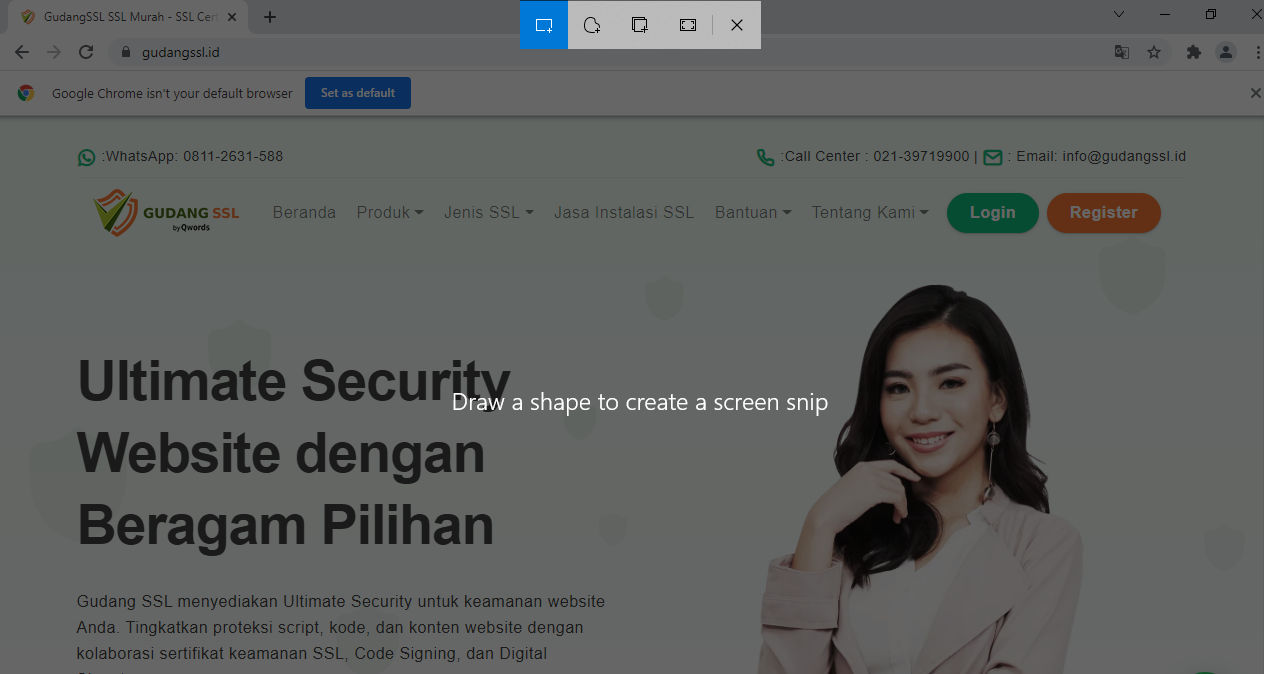Go back in Chrome
This screenshot has width=1264, height=674.
pos(22,52)
